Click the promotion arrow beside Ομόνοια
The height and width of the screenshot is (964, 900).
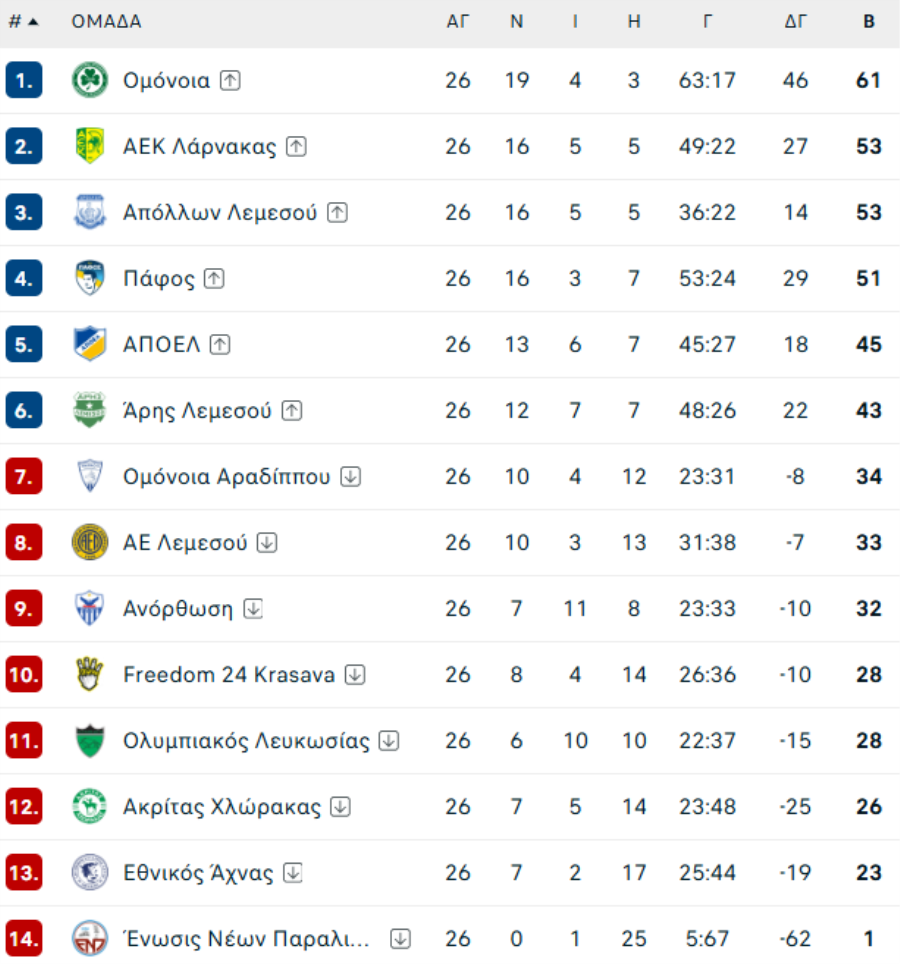tap(230, 81)
